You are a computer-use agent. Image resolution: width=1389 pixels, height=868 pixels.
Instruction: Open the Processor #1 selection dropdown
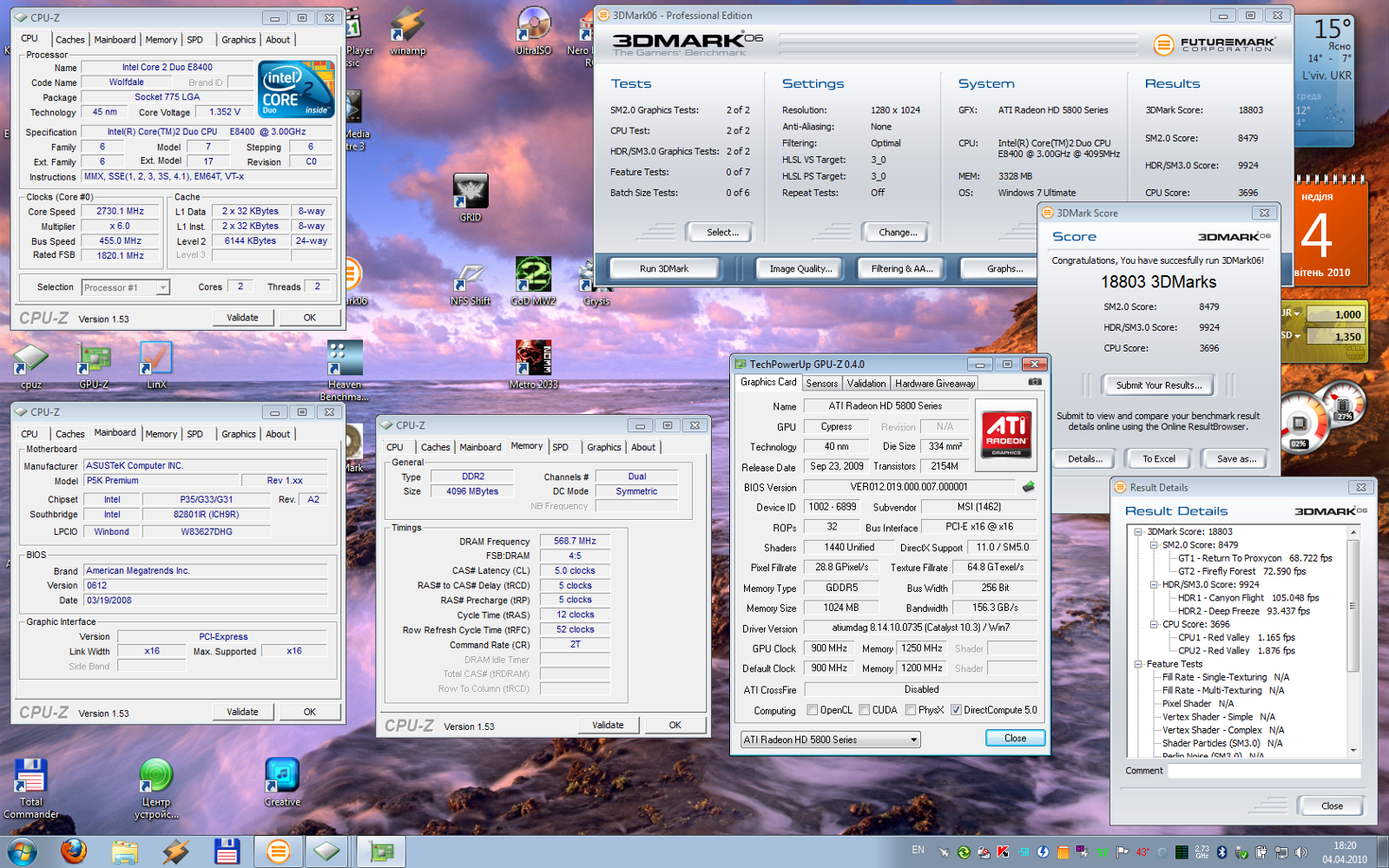tap(126, 287)
